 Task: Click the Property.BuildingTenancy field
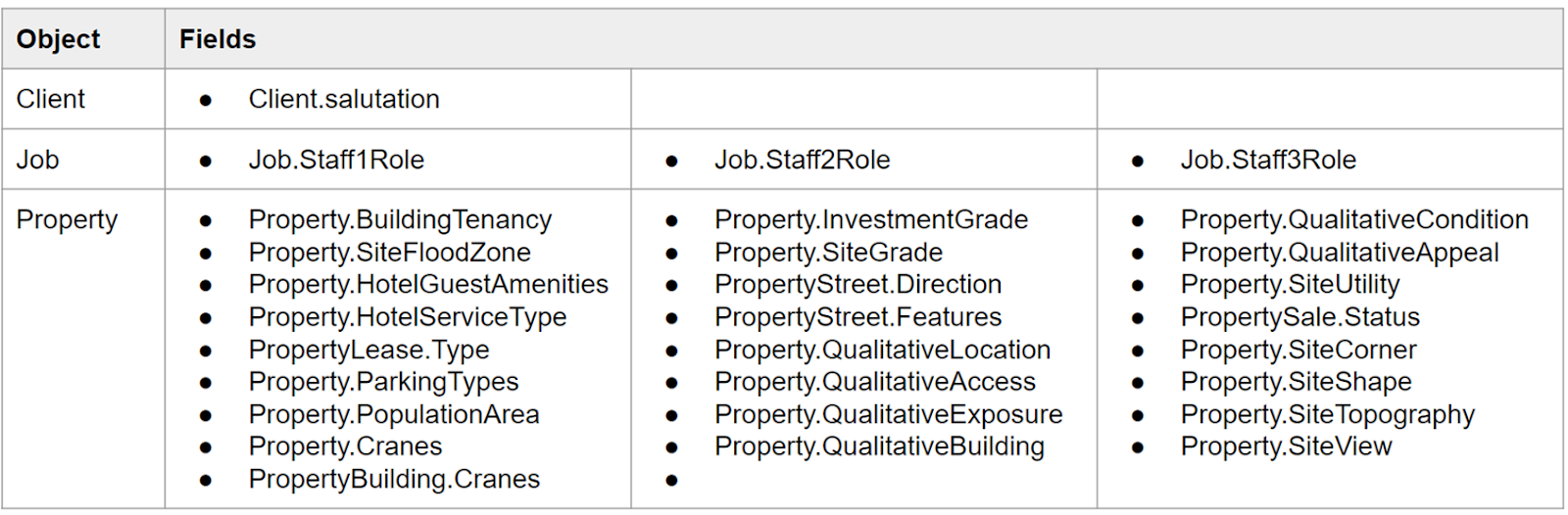tap(400, 220)
